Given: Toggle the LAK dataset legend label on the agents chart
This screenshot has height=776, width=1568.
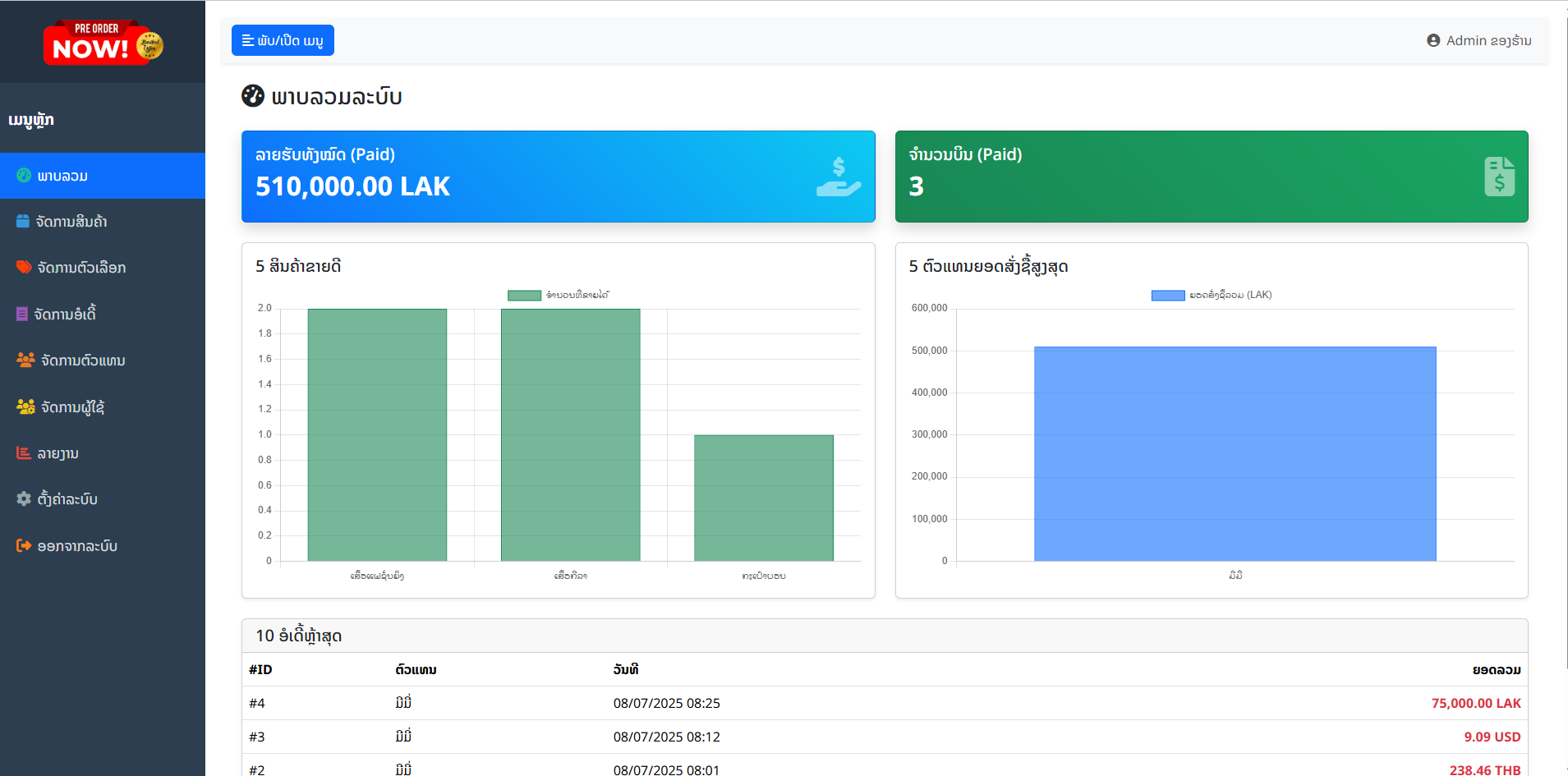Looking at the screenshot, I should (1230, 295).
